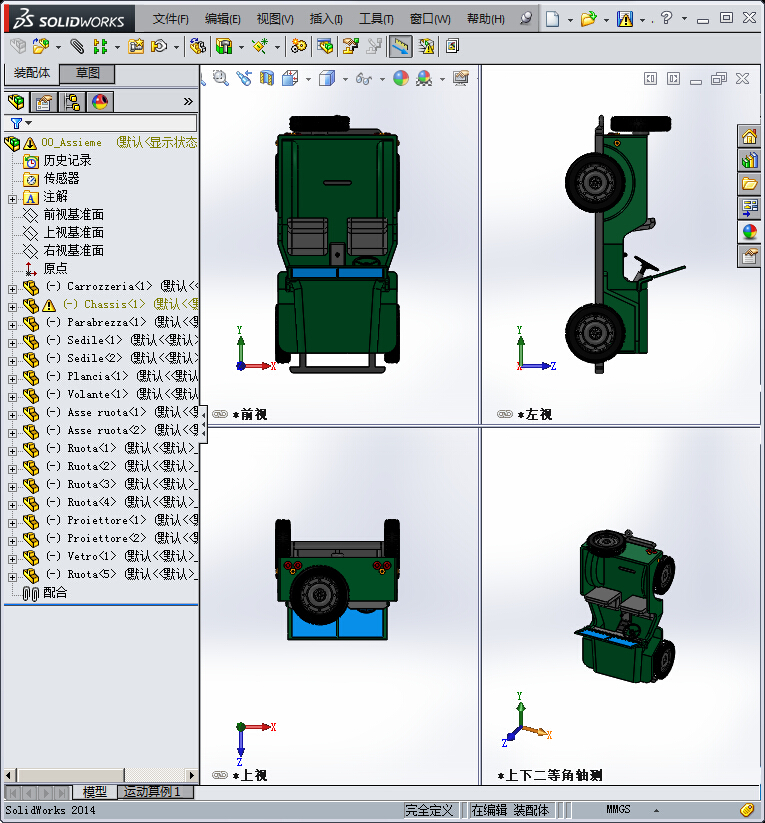
Task: Toggle hide/show items glasses icon
Action: pyautogui.click(x=363, y=79)
